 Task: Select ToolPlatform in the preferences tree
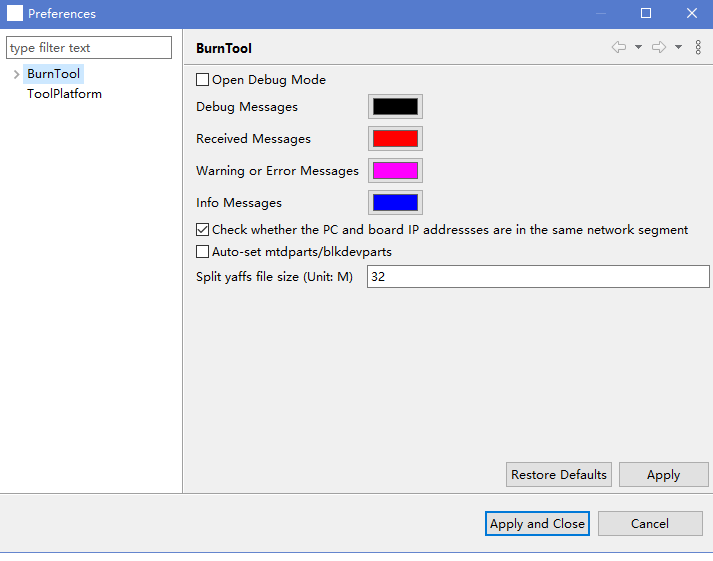(x=64, y=94)
